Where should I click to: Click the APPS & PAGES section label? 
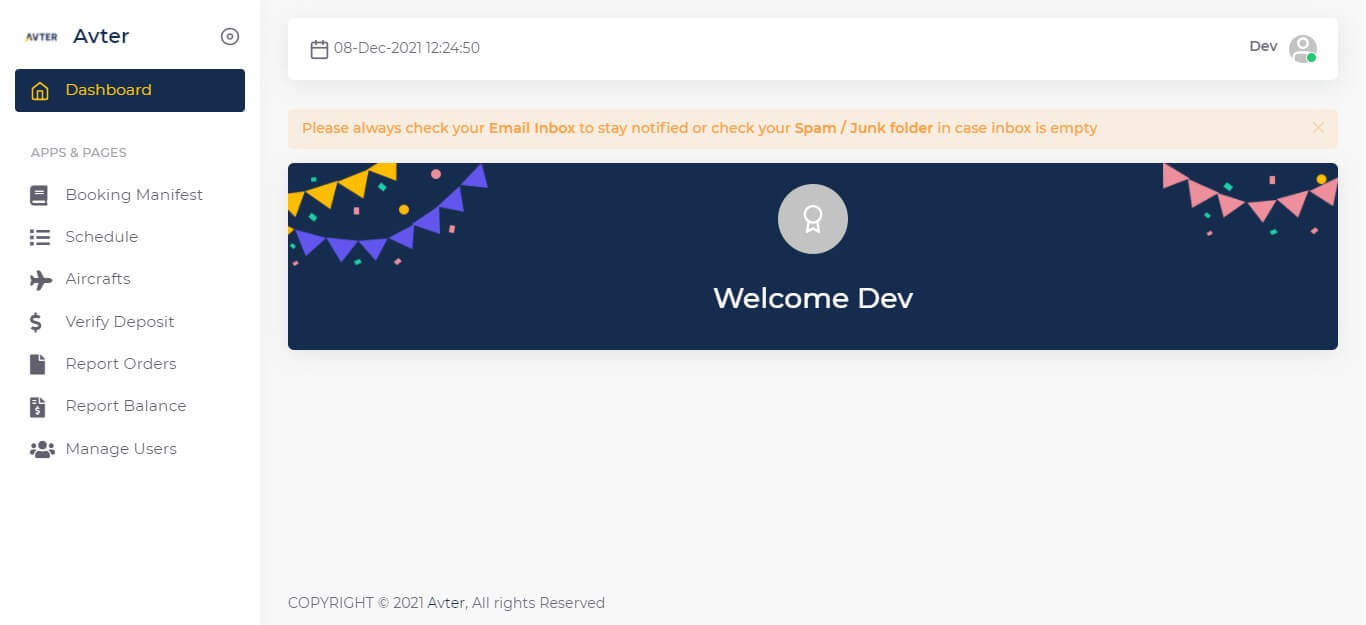pyautogui.click(x=79, y=153)
